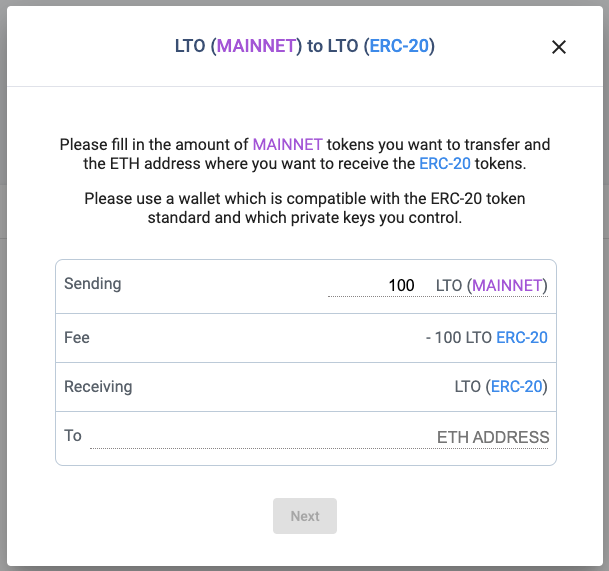The width and height of the screenshot is (609, 571).
Task: Click the '- 100 LTO' fee amount
Action: click(459, 338)
